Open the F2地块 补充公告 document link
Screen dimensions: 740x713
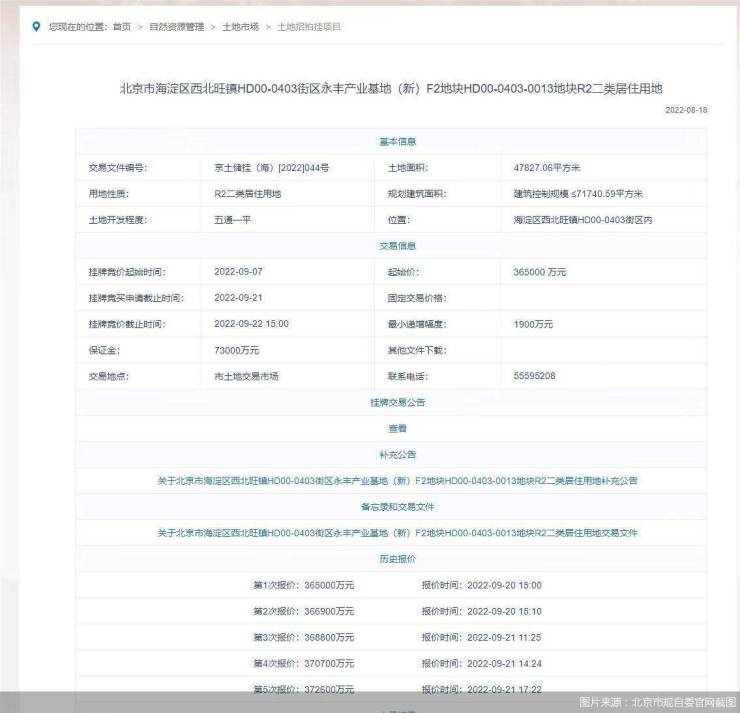tap(397, 481)
